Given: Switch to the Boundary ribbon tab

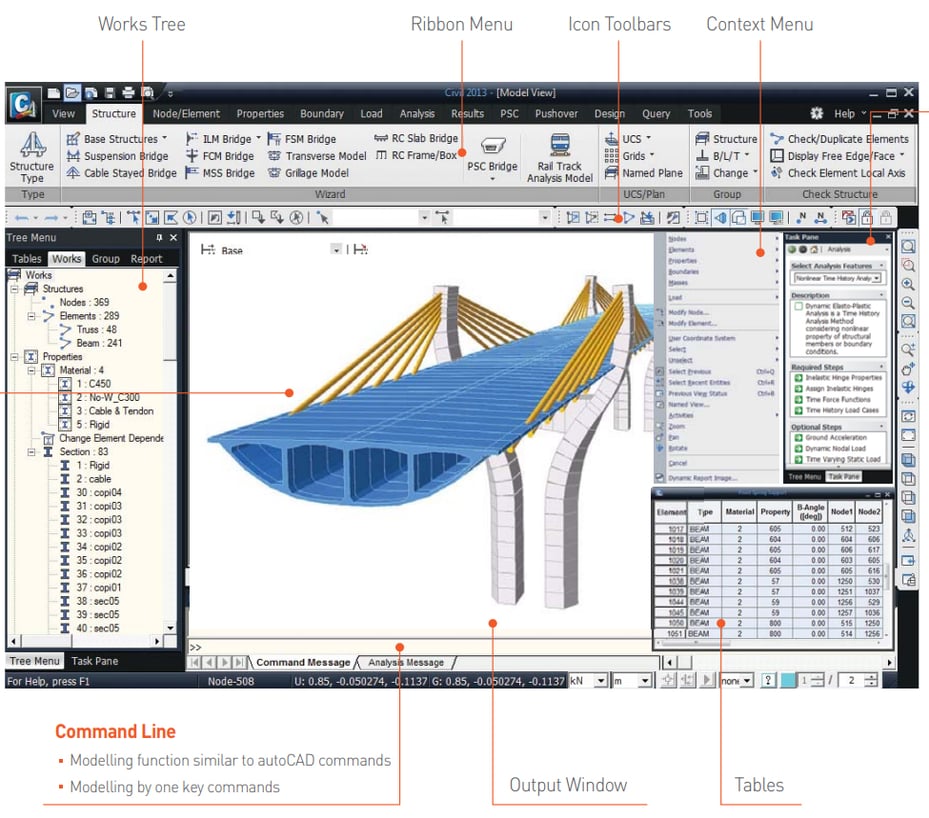Looking at the screenshot, I should coord(322,114).
